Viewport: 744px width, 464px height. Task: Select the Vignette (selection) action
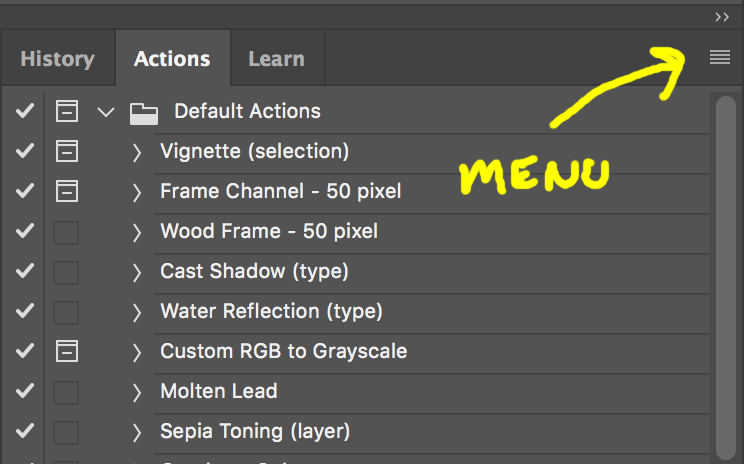point(255,151)
